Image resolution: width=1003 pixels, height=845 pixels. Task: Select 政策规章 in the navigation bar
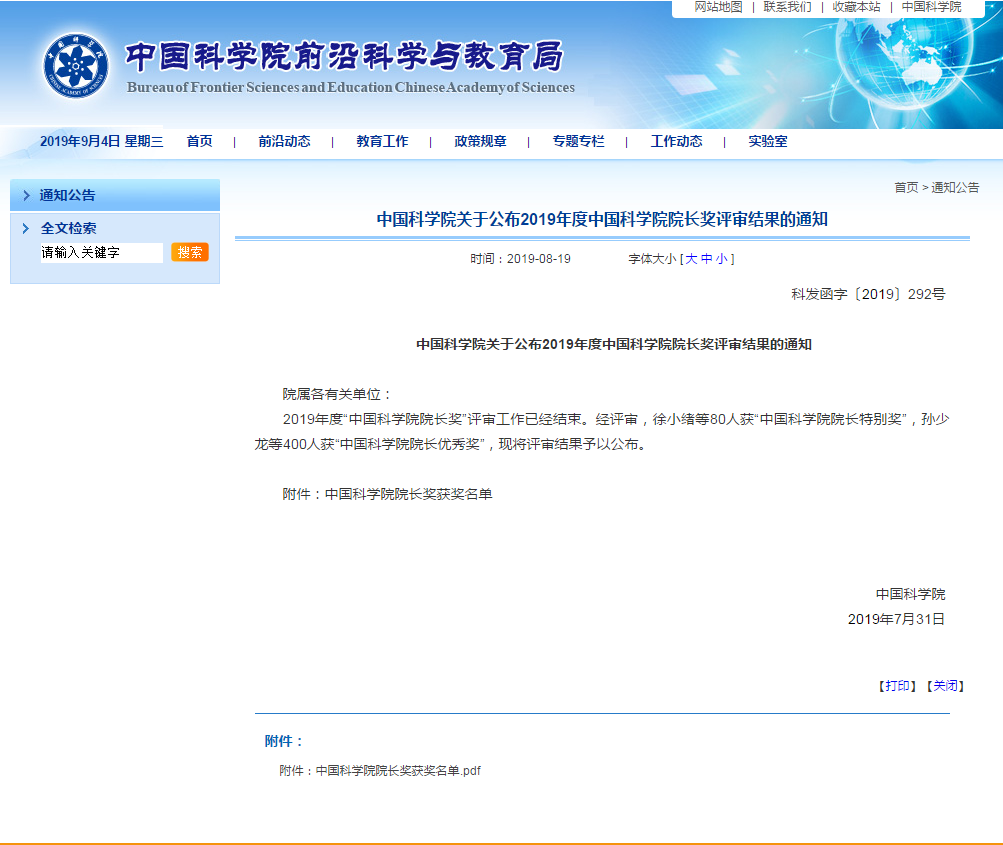tap(480, 142)
